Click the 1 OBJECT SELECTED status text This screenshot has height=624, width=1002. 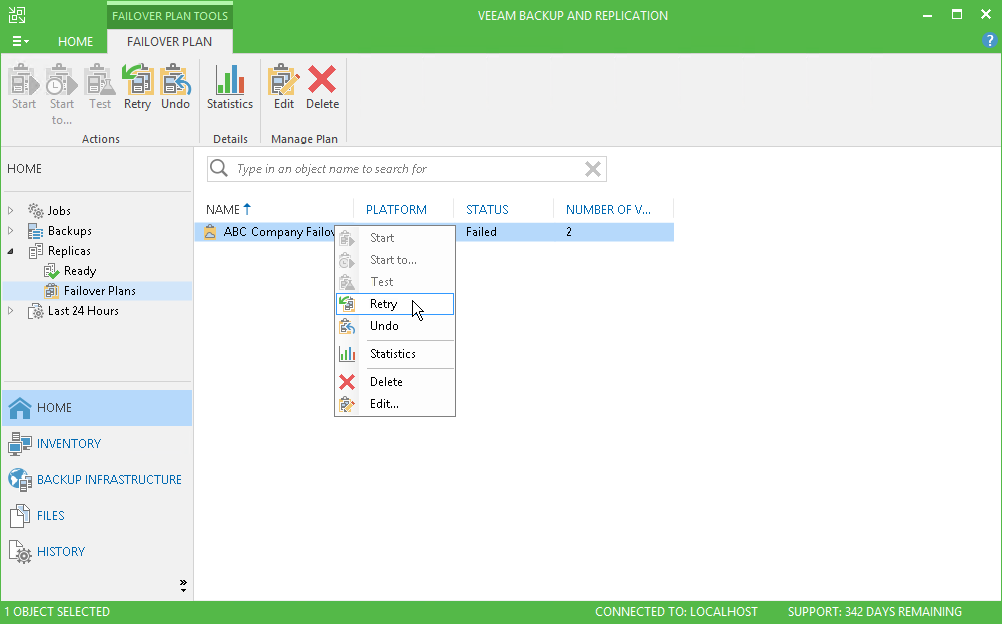57,612
